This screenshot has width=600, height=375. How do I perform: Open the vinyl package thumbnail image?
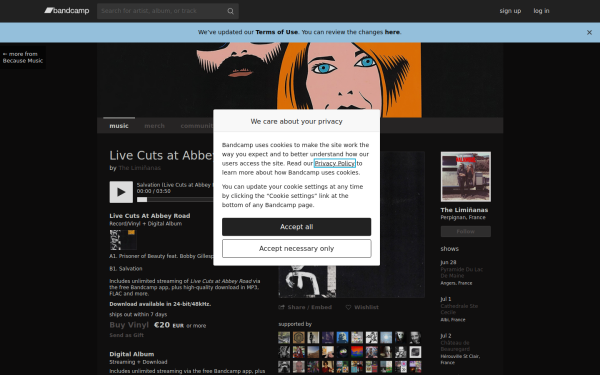click(123, 240)
